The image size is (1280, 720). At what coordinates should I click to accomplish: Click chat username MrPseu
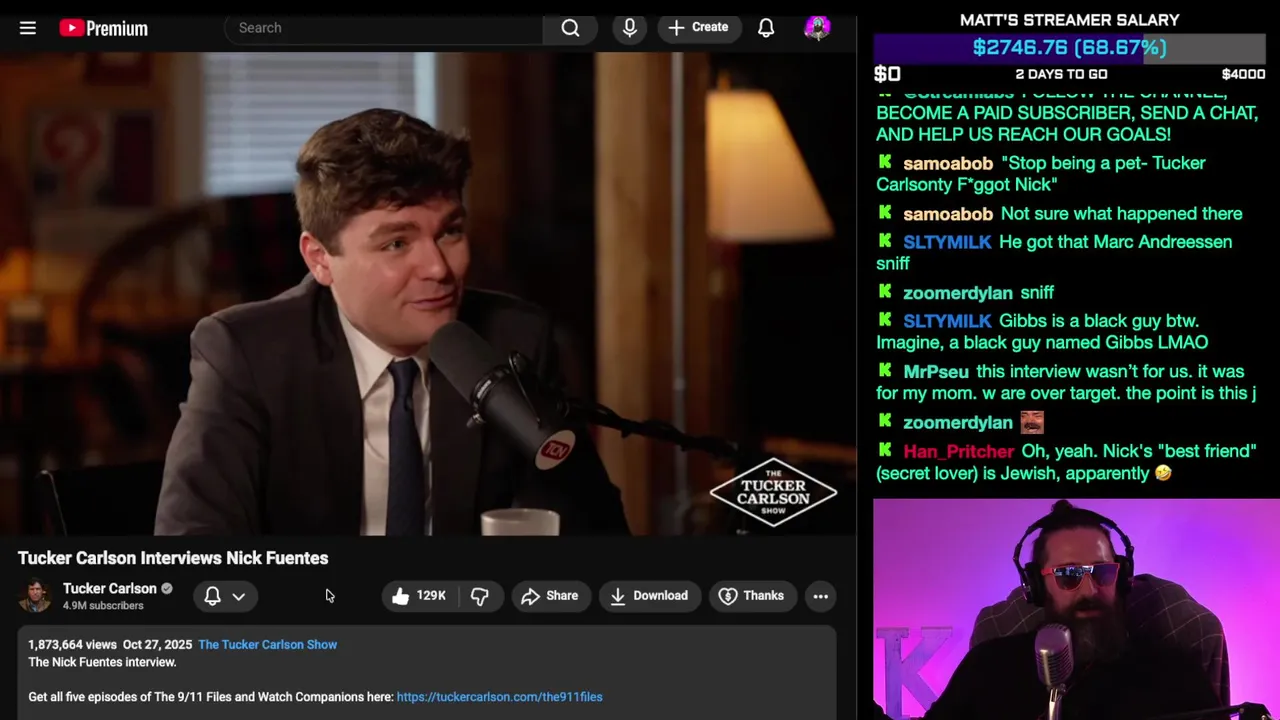point(936,372)
